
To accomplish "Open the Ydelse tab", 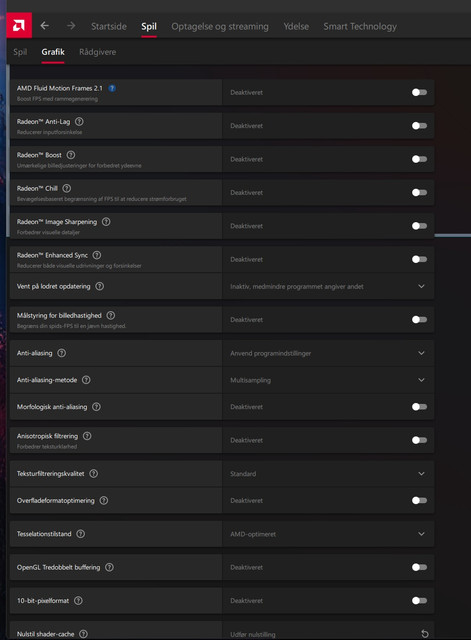I will [x=296, y=26].
